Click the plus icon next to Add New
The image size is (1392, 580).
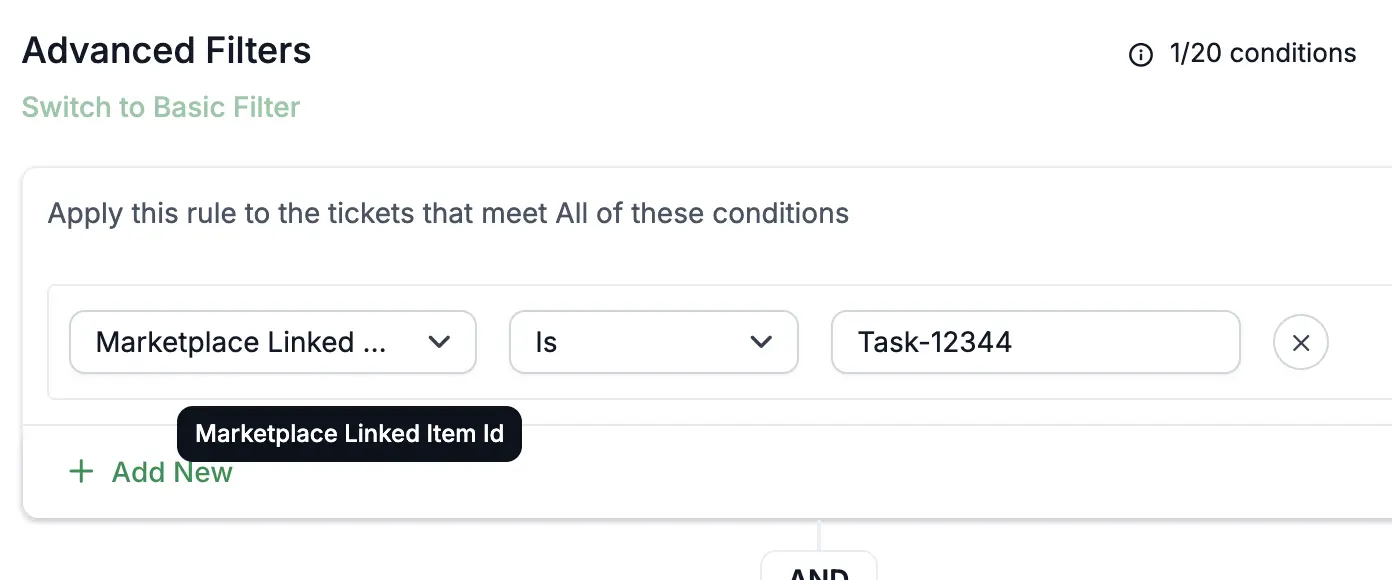click(80, 472)
